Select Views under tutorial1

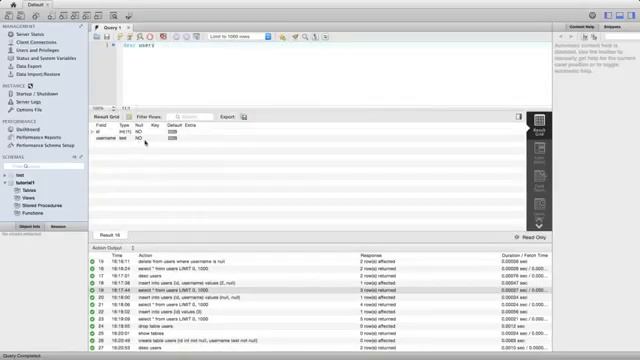[28, 198]
